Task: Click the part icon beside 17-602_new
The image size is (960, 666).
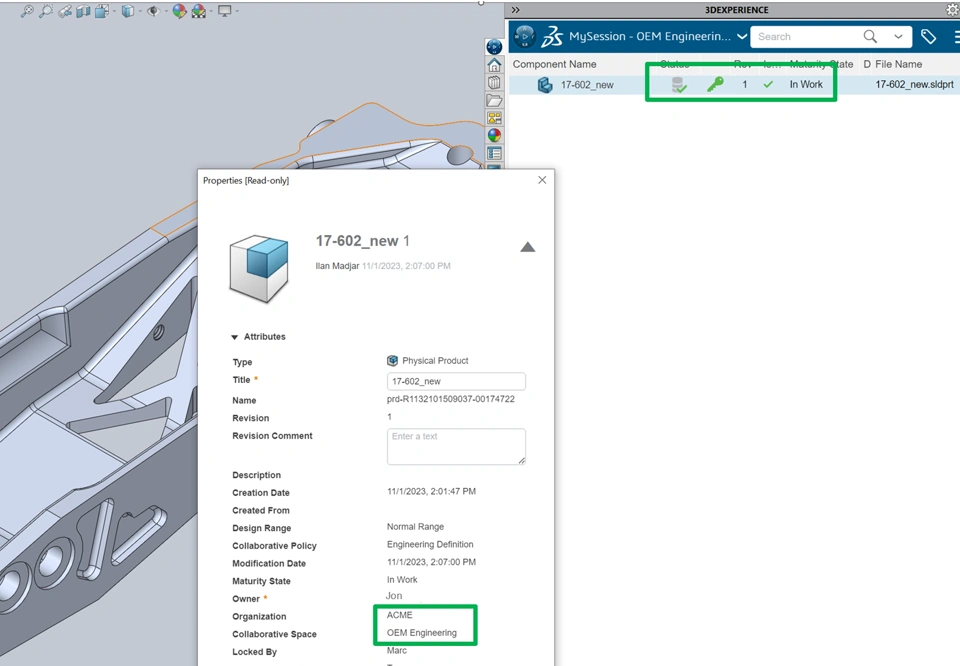Action: pos(544,84)
